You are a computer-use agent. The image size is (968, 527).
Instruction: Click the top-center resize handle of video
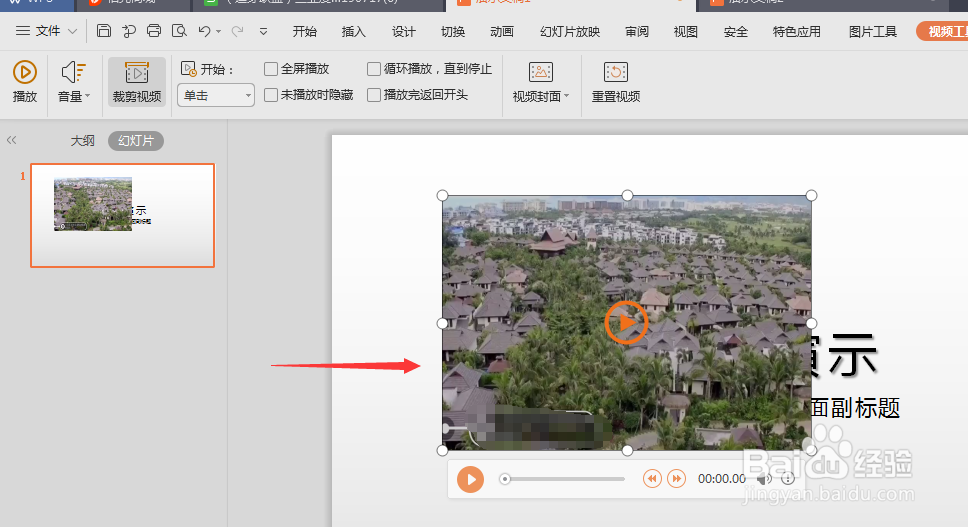627,196
